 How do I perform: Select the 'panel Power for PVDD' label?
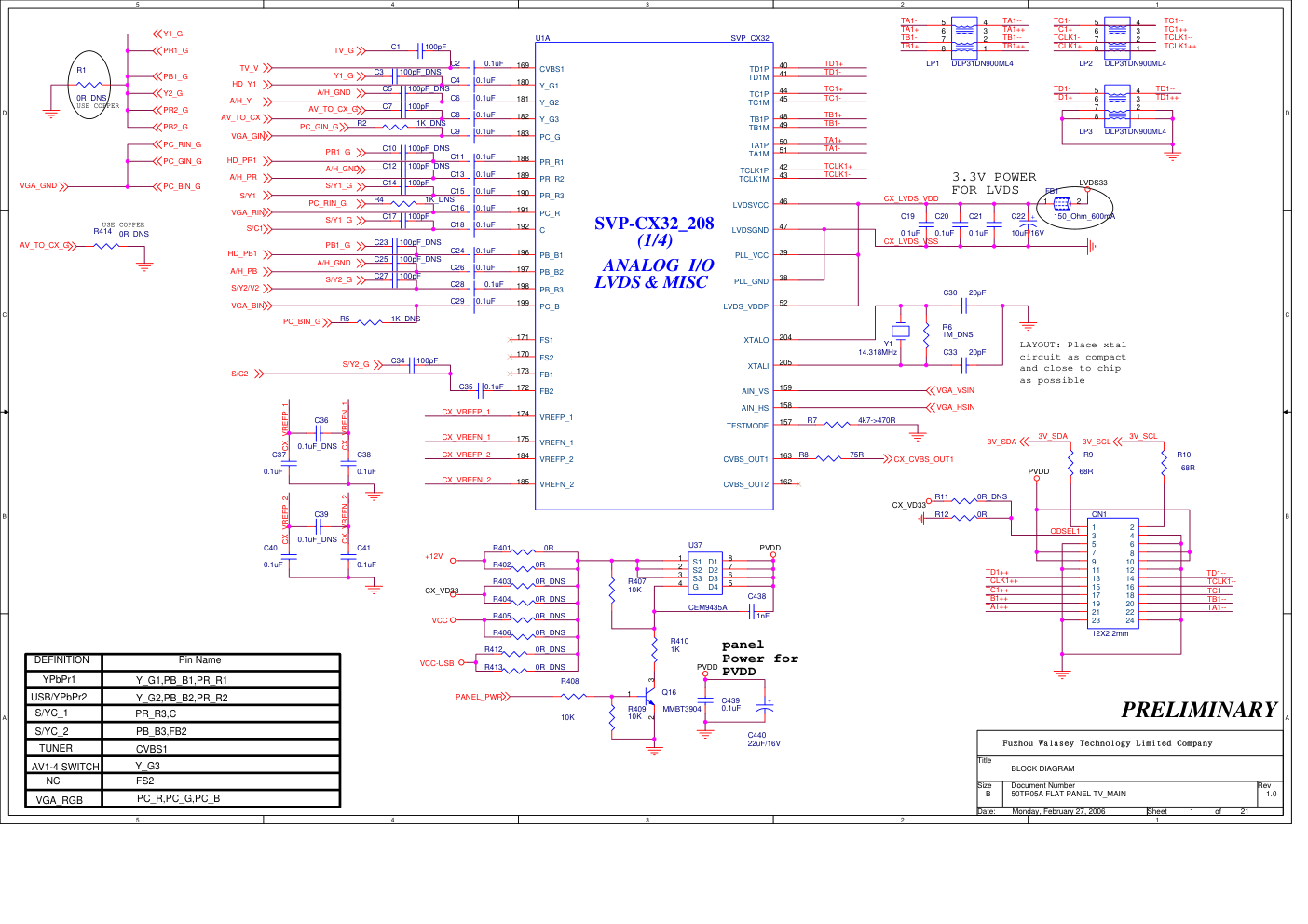point(759,658)
